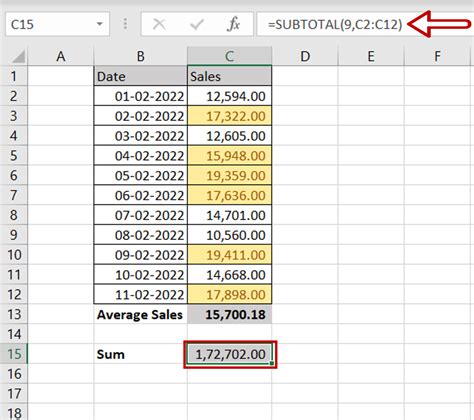Click the Date header cell

[141, 76]
